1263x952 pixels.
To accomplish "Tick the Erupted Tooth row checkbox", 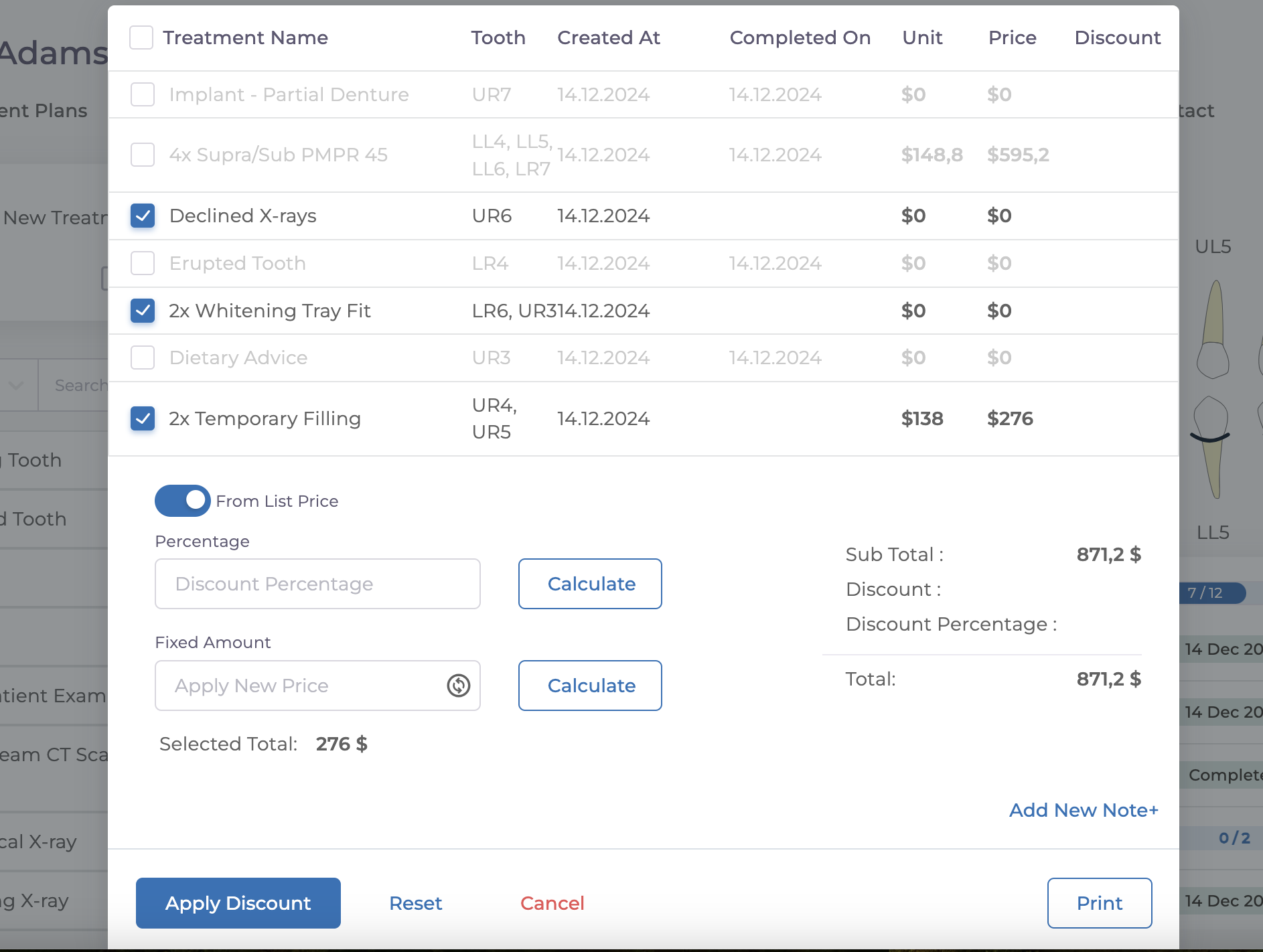I will click(x=143, y=263).
